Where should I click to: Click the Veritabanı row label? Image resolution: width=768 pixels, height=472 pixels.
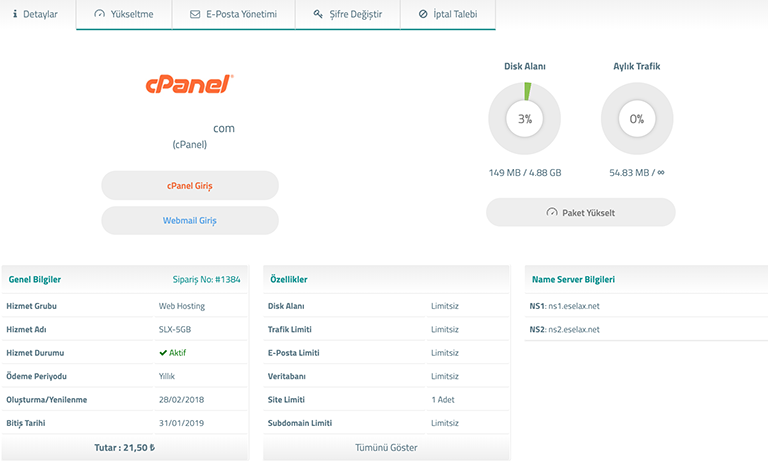(x=287, y=376)
